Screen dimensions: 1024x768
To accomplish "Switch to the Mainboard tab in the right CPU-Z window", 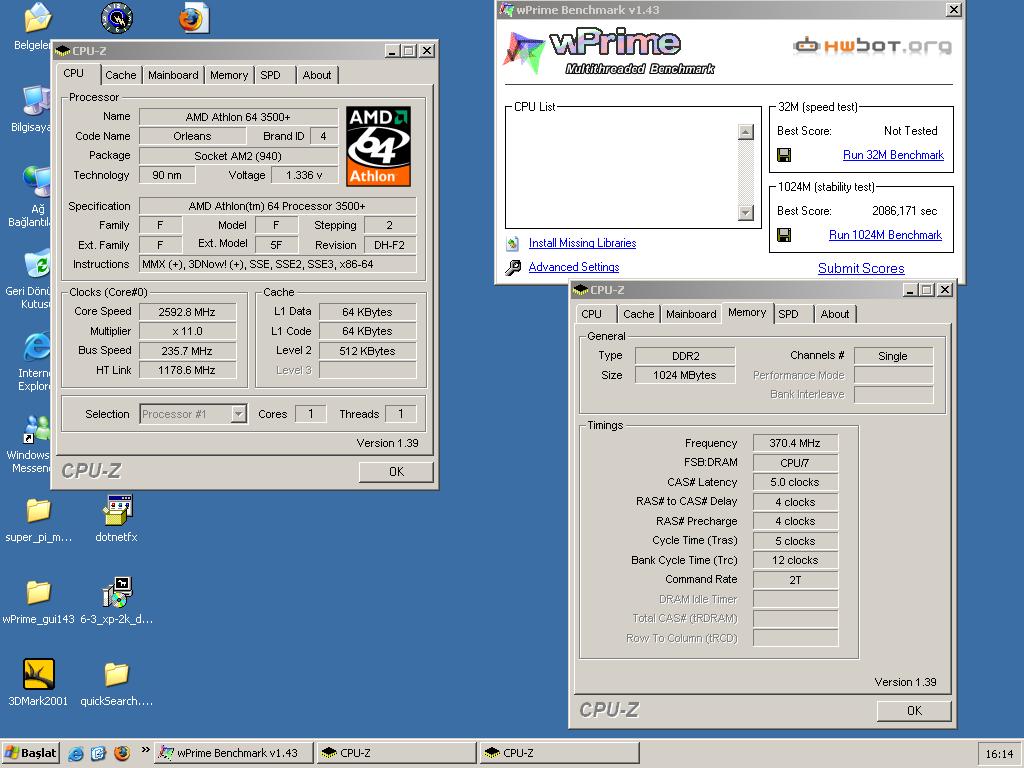I will (691, 314).
